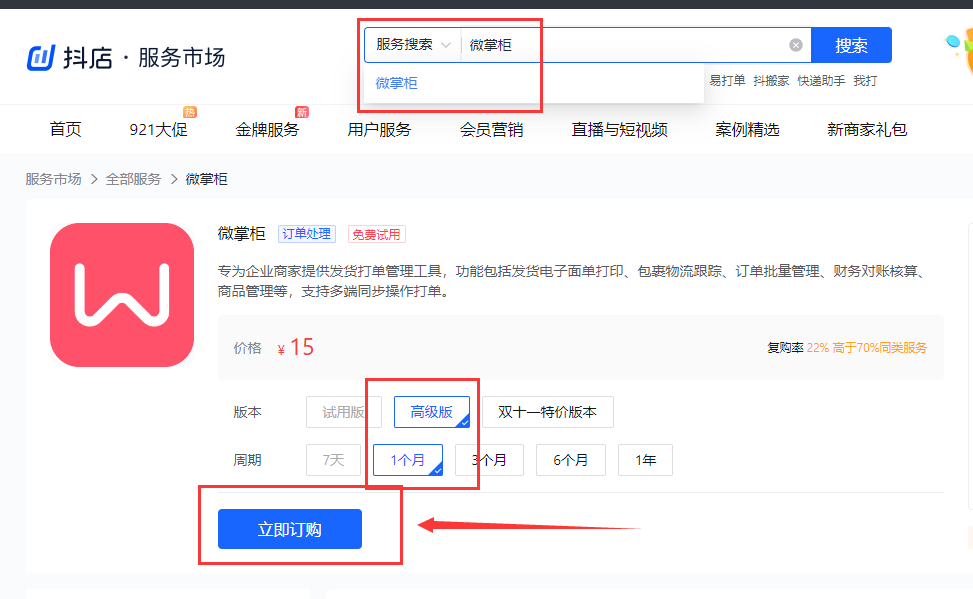Select the 3个月 period option
The width and height of the screenshot is (973, 599).
(489, 460)
